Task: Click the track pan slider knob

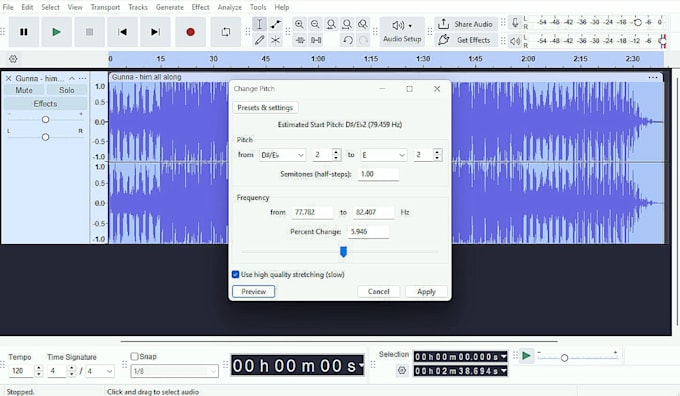Action: point(45,137)
